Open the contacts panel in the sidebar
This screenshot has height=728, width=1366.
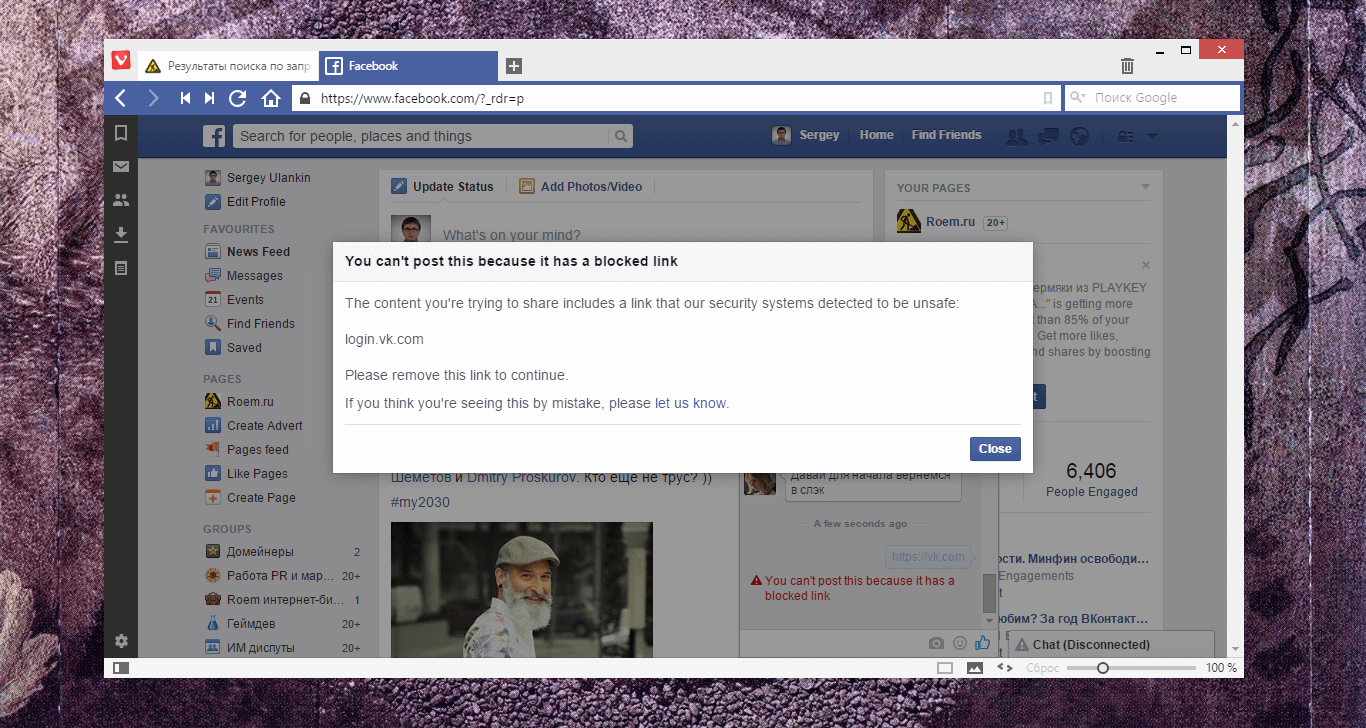click(121, 200)
